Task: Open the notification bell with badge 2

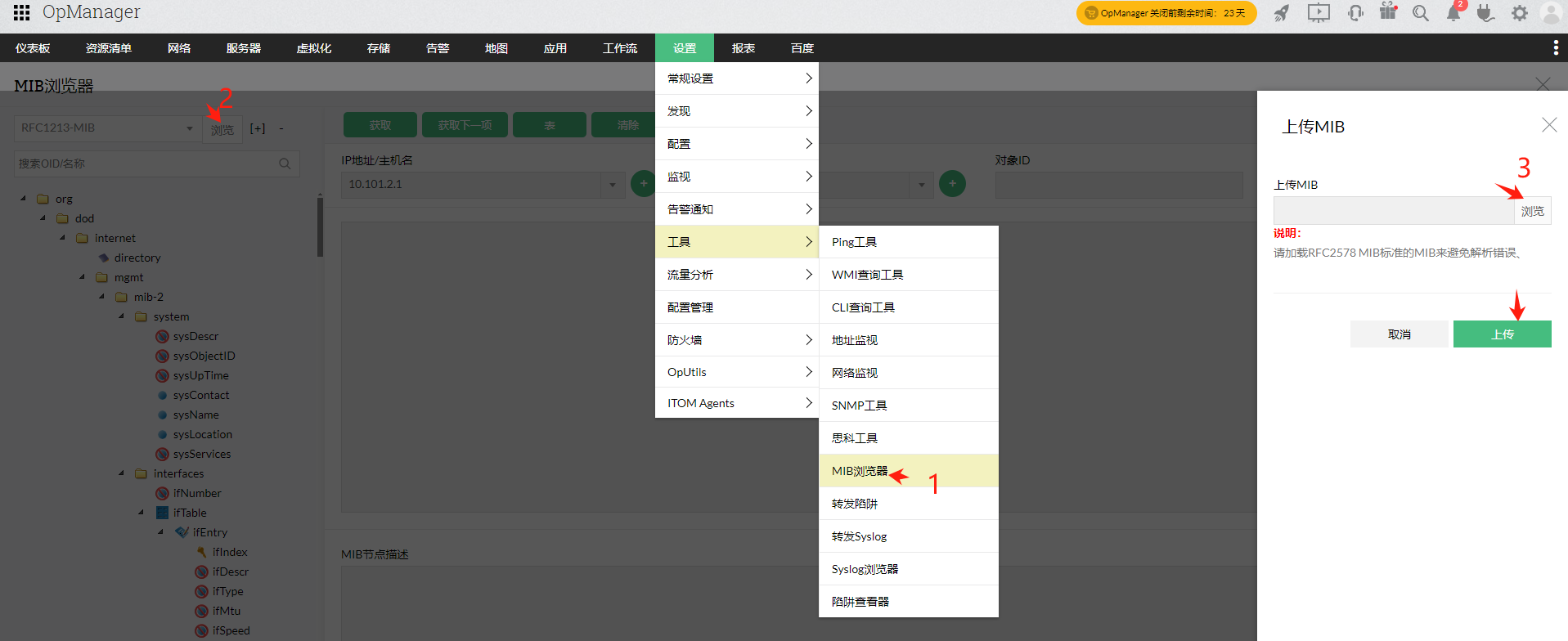Action: [x=1453, y=13]
